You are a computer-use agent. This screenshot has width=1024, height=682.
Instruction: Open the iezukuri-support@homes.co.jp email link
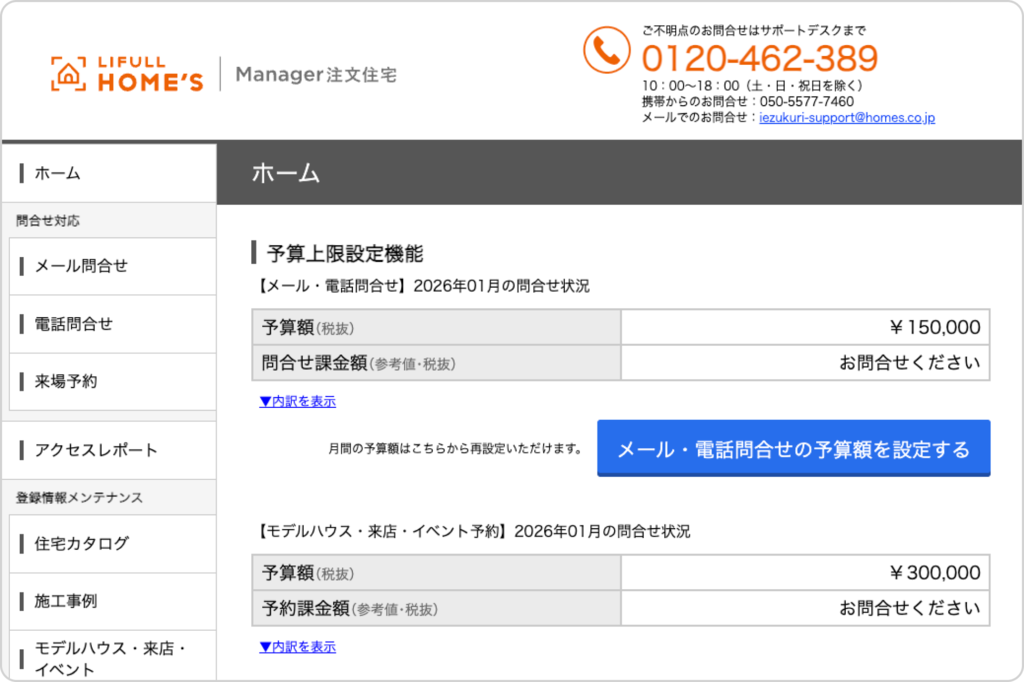click(x=847, y=118)
